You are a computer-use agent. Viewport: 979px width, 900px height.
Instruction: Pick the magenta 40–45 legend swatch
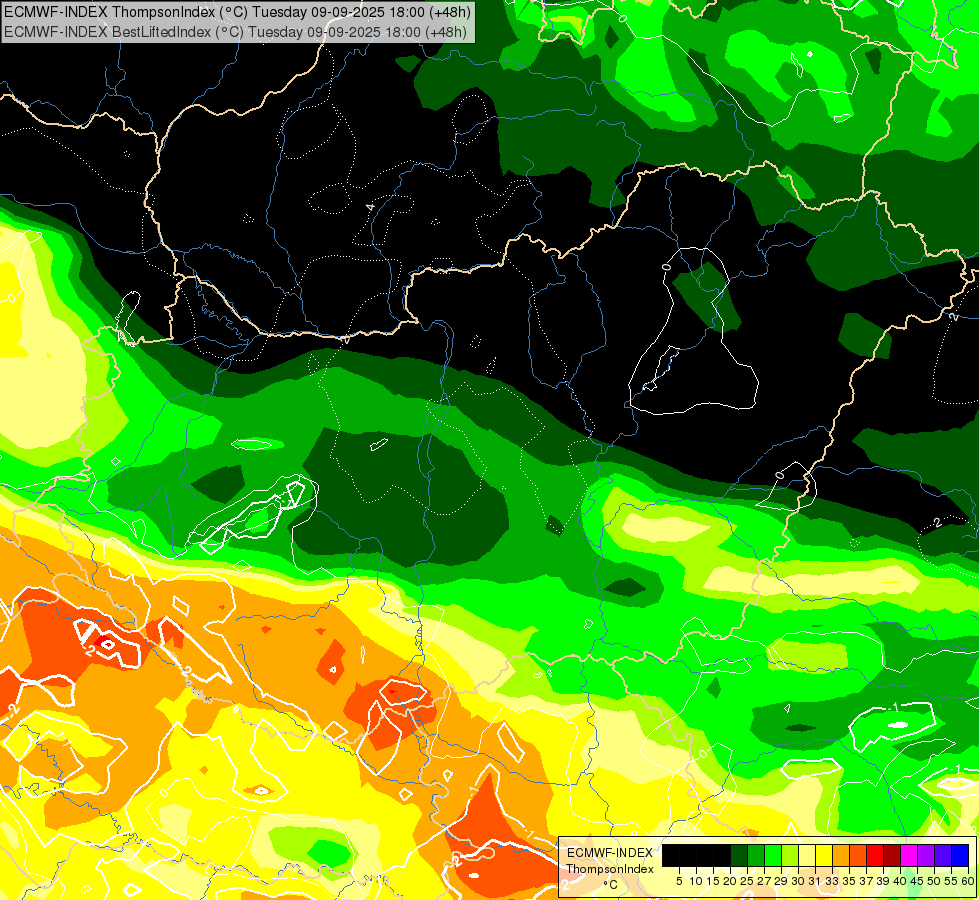[909, 855]
